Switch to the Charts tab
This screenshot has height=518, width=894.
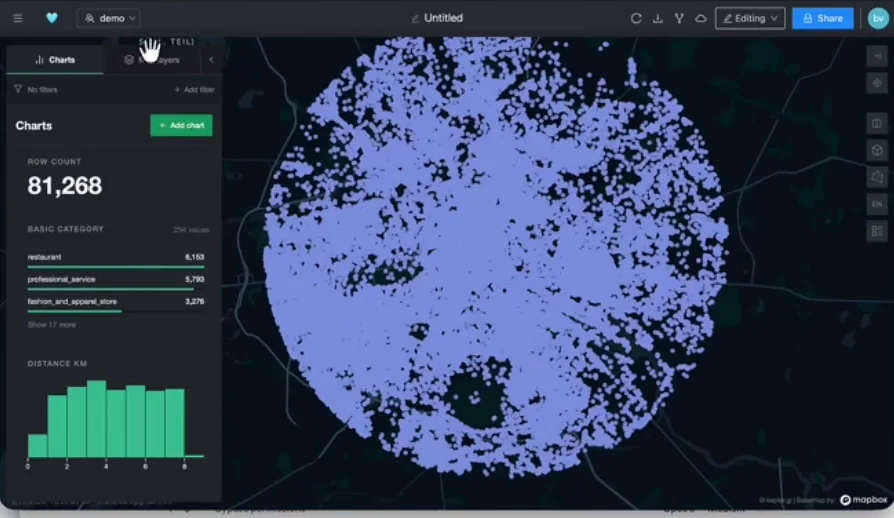click(x=55, y=60)
